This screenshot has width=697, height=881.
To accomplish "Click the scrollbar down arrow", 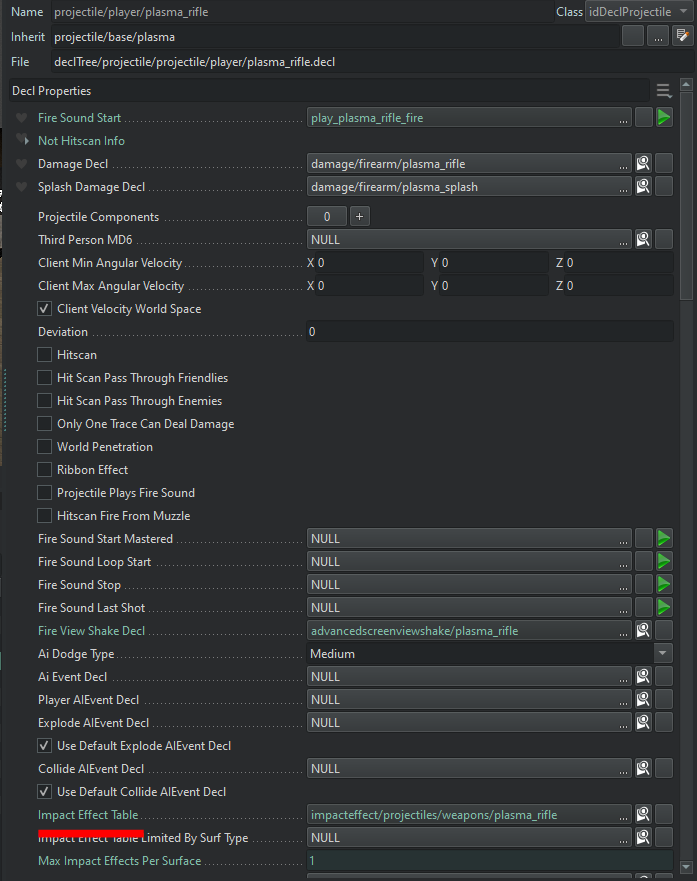I will [686, 868].
